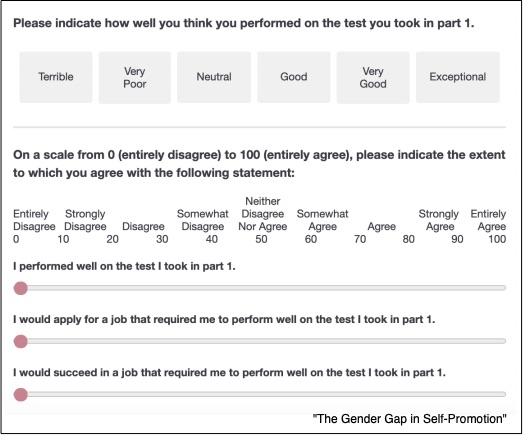Select the Terrible rating option

(x=56, y=77)
